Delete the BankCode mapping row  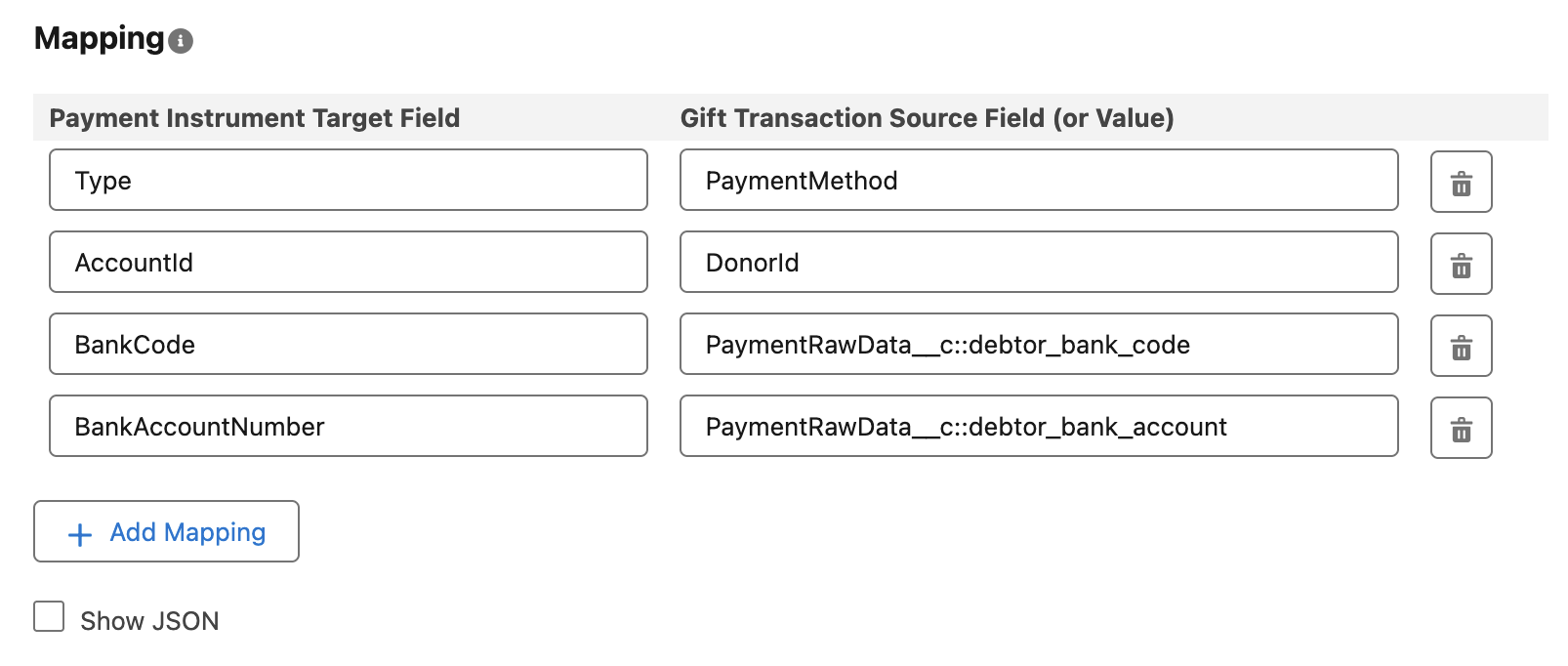pos(1461,347)
